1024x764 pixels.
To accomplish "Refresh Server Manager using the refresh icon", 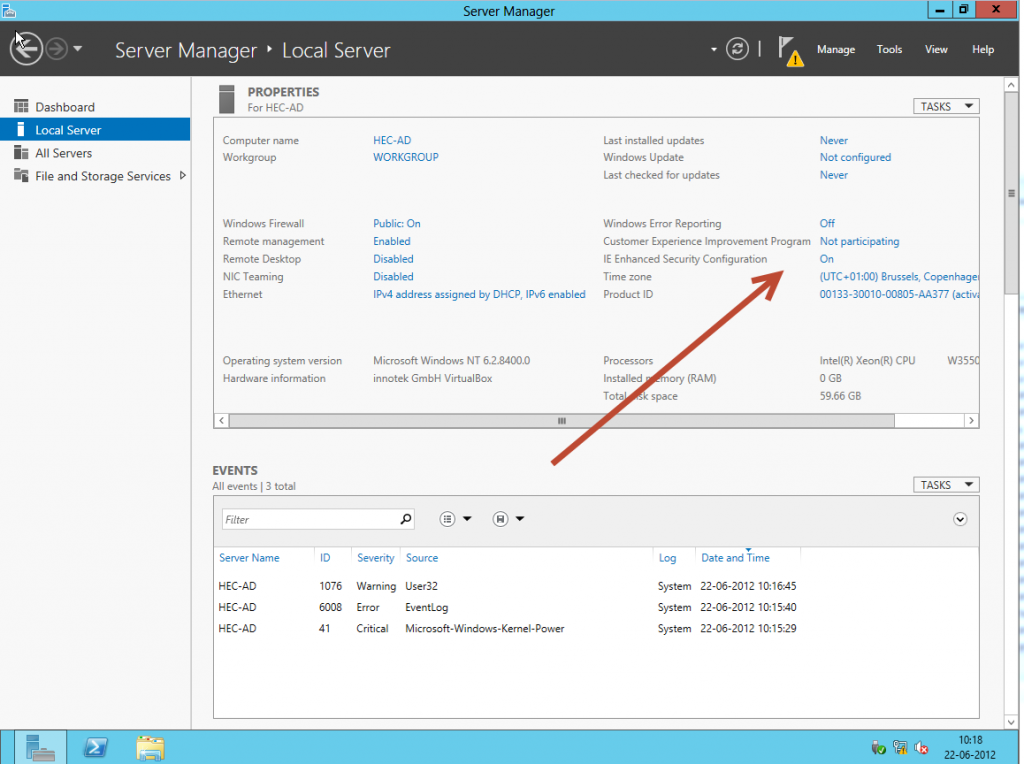I will point(737,48).
